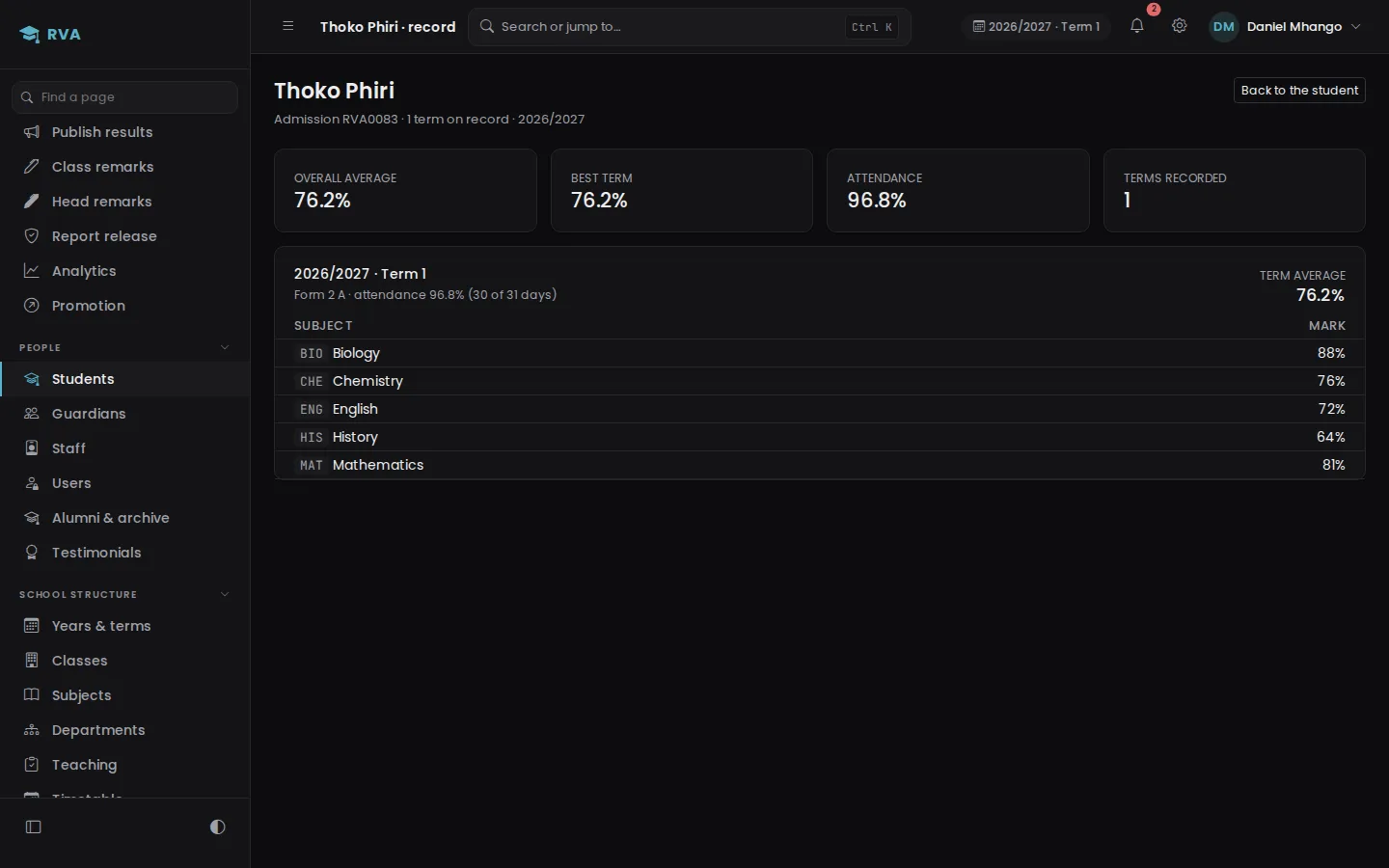This screenshot has width=1389, height=868.
Task: Open Teaching in sidebar
Action: (x=125, y=765)
